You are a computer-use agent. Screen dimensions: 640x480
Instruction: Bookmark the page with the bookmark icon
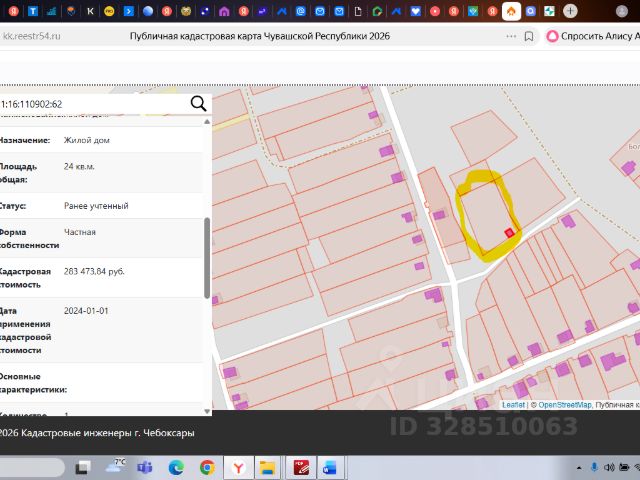coord(529,36)
